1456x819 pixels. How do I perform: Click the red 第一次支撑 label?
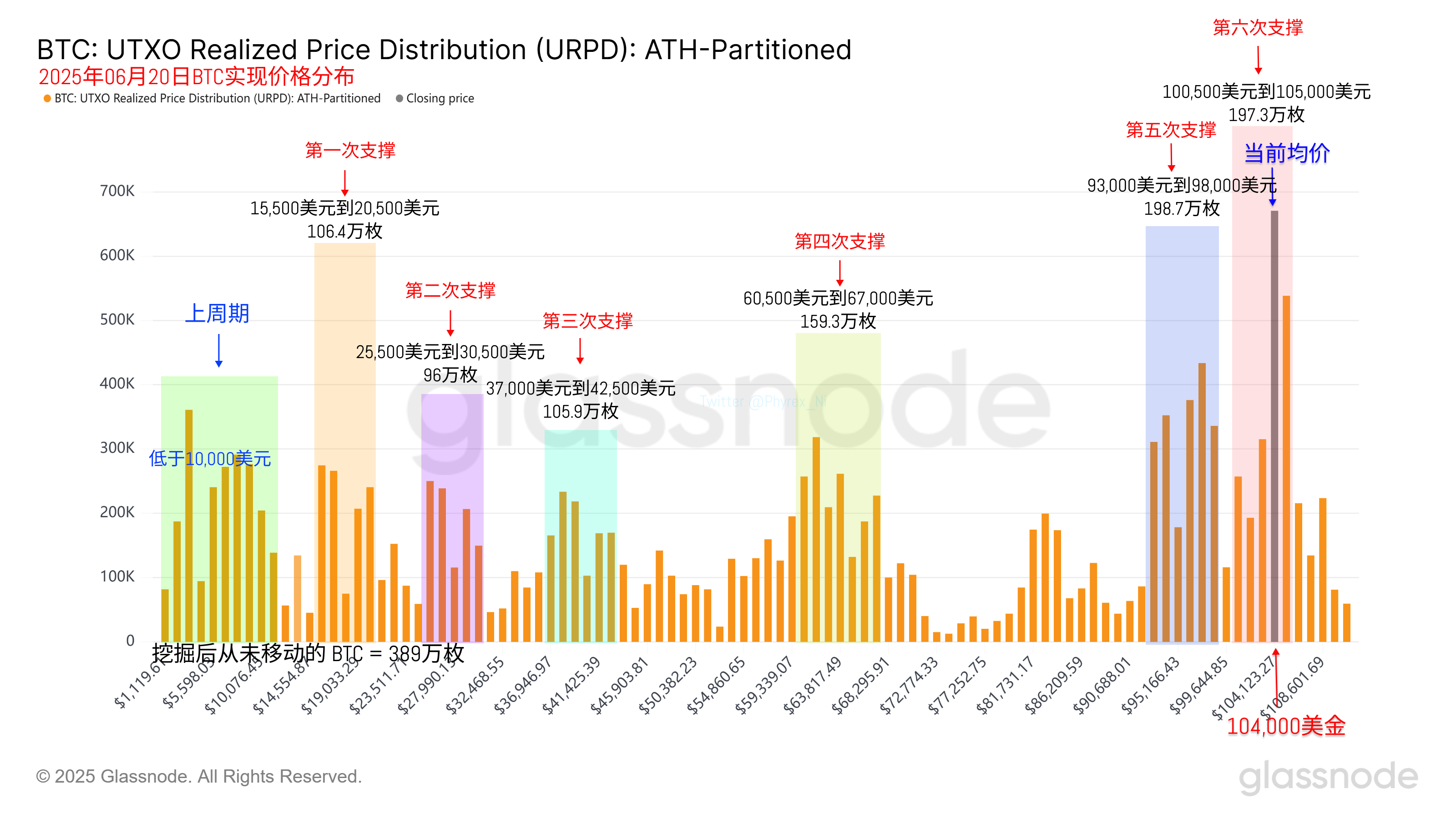[350, 150]
